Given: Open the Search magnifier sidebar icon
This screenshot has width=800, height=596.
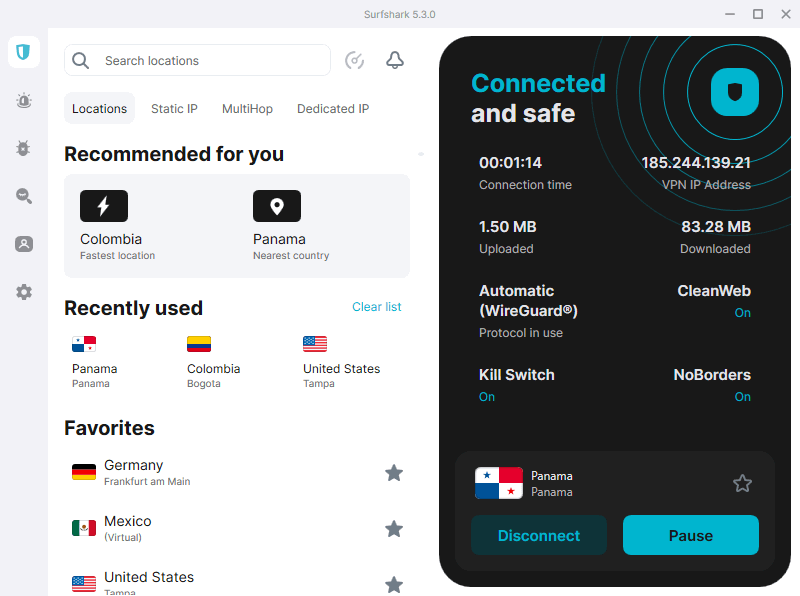Looking at the screenshot, I should tap(24, 196).
